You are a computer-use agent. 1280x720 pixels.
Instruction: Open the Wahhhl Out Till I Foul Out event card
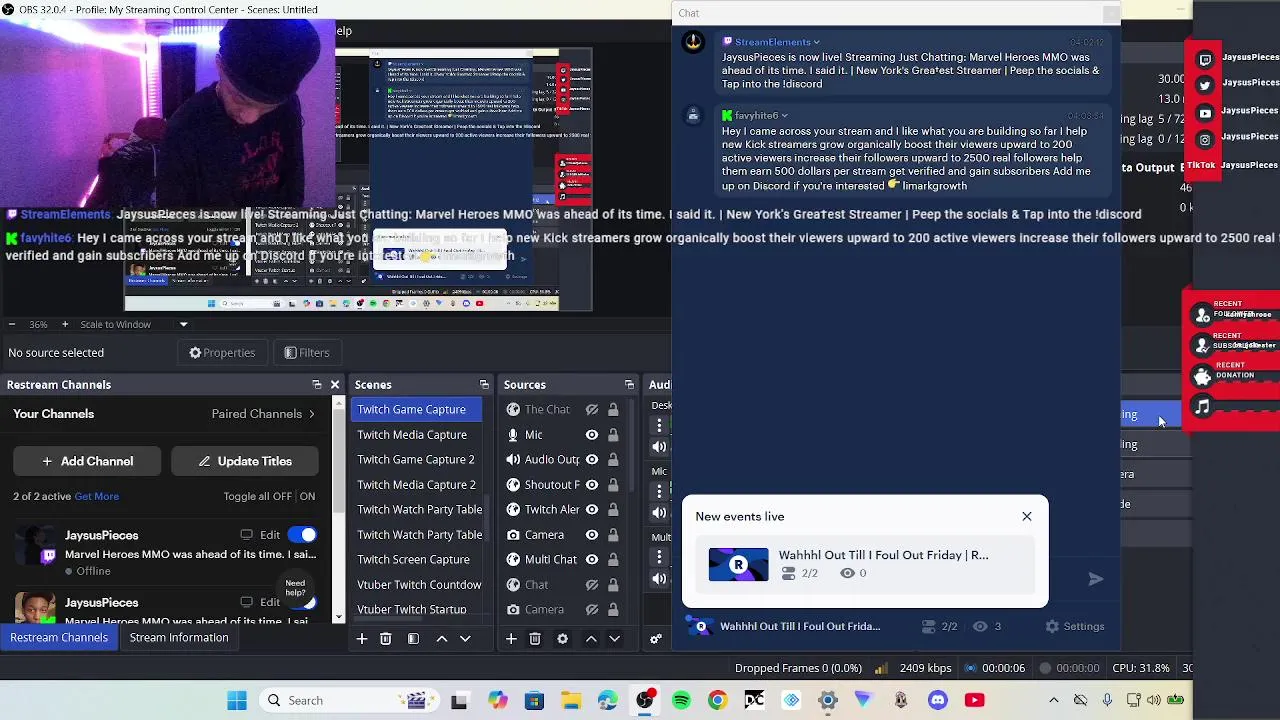866,565
